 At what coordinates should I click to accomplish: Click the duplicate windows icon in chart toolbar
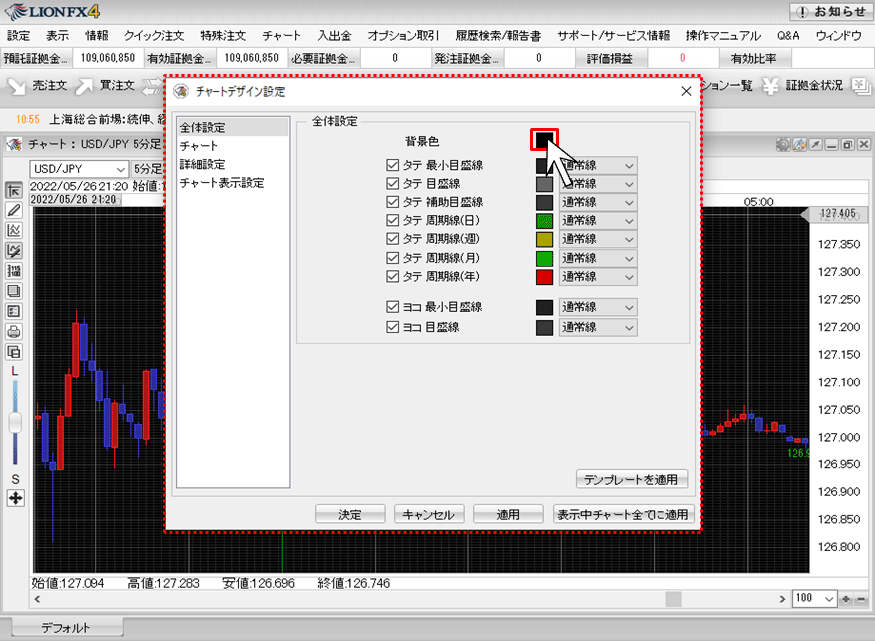(14, 352)
